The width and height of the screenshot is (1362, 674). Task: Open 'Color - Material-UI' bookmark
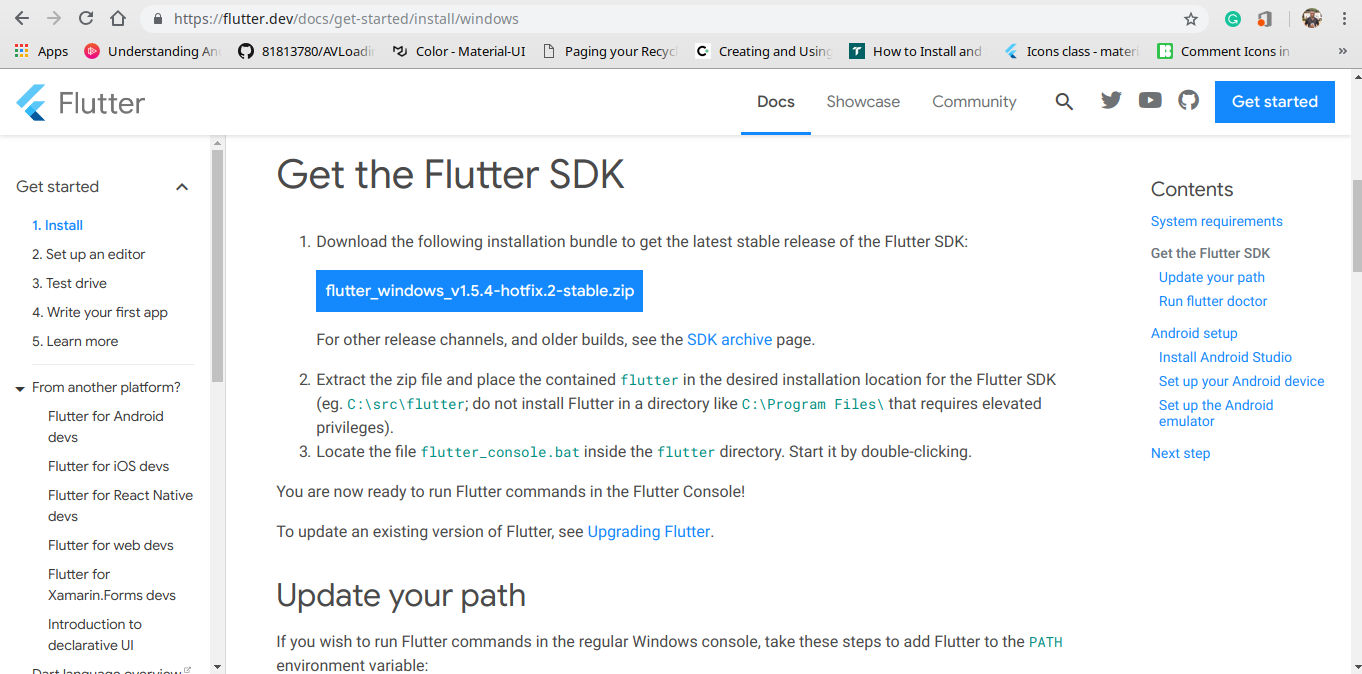click(x=459, y=51)
